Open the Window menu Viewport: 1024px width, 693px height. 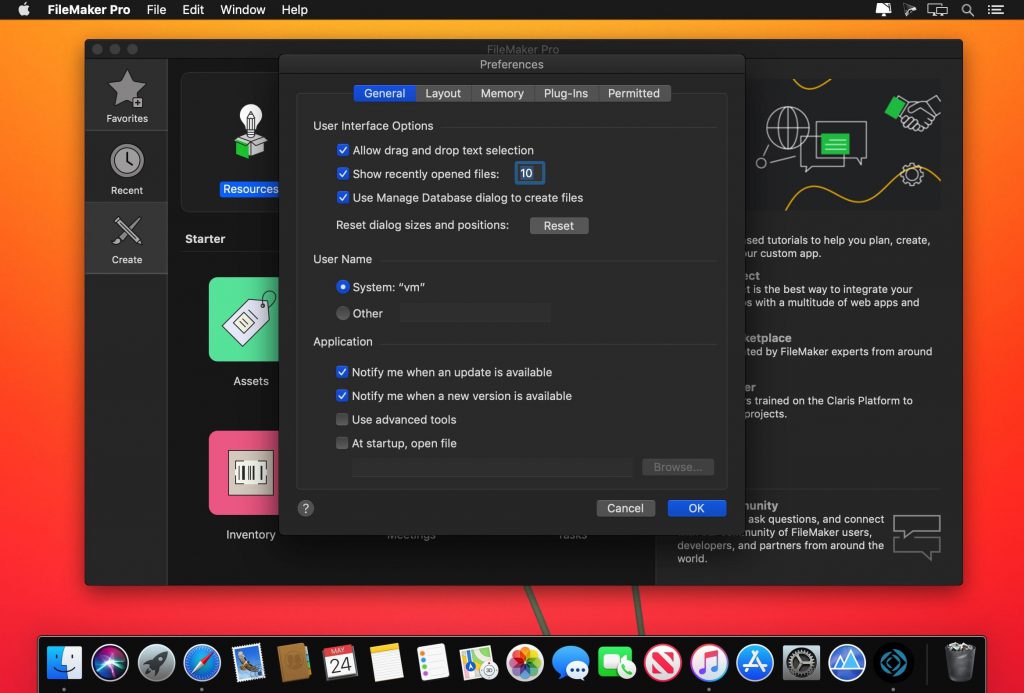point(242,10)
